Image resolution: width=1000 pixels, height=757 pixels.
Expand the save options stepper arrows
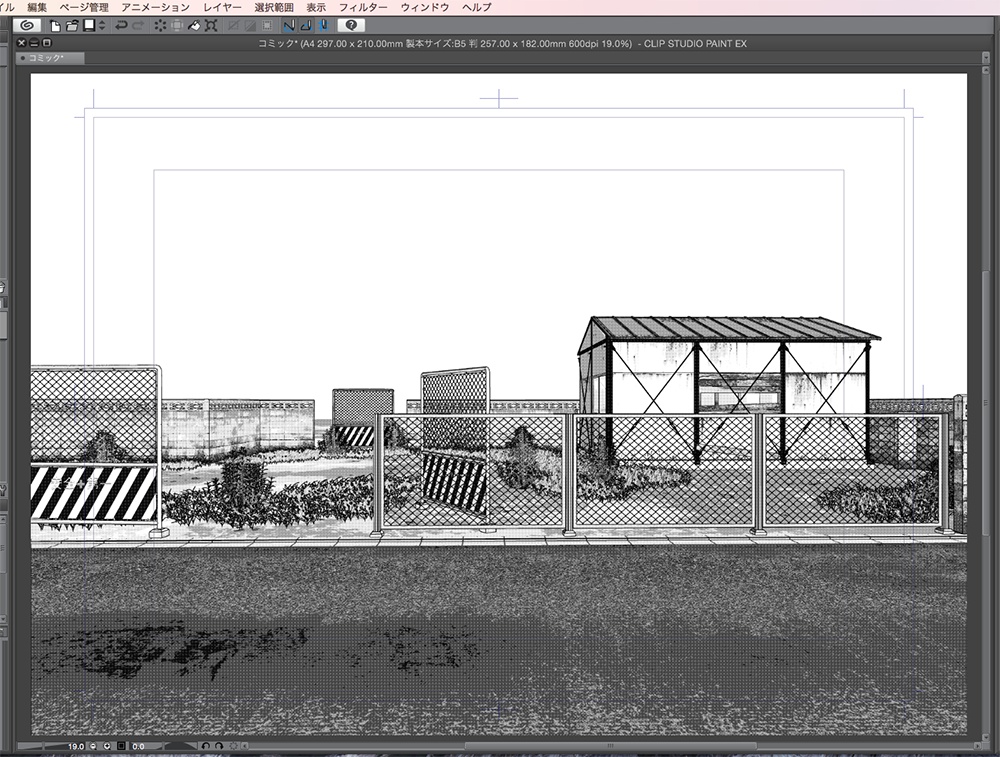point(102,26)
